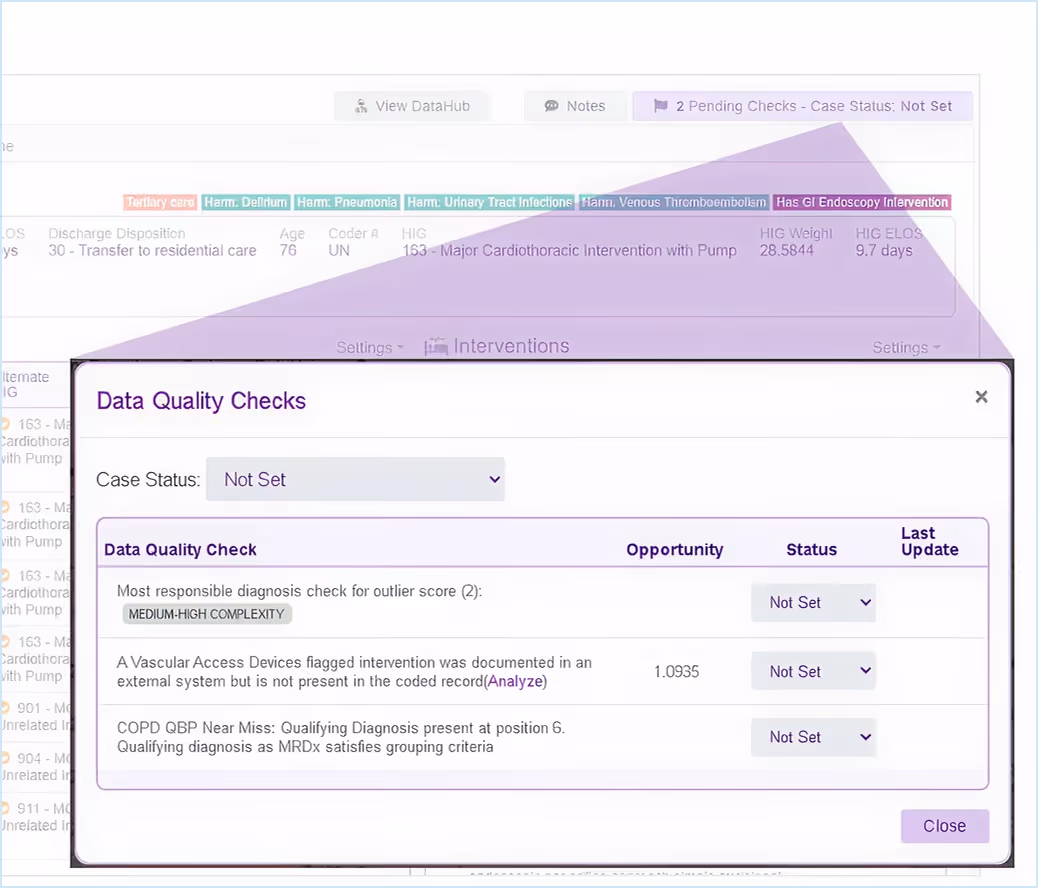Click the Analyze link

[515, 681]
